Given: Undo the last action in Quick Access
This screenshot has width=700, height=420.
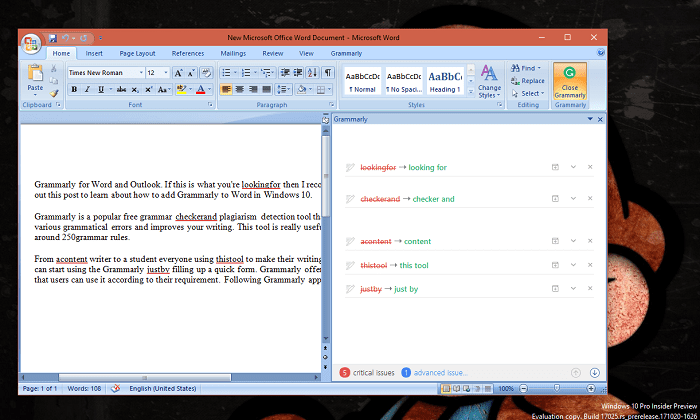Looking at the screenshot, I should 66,38.
